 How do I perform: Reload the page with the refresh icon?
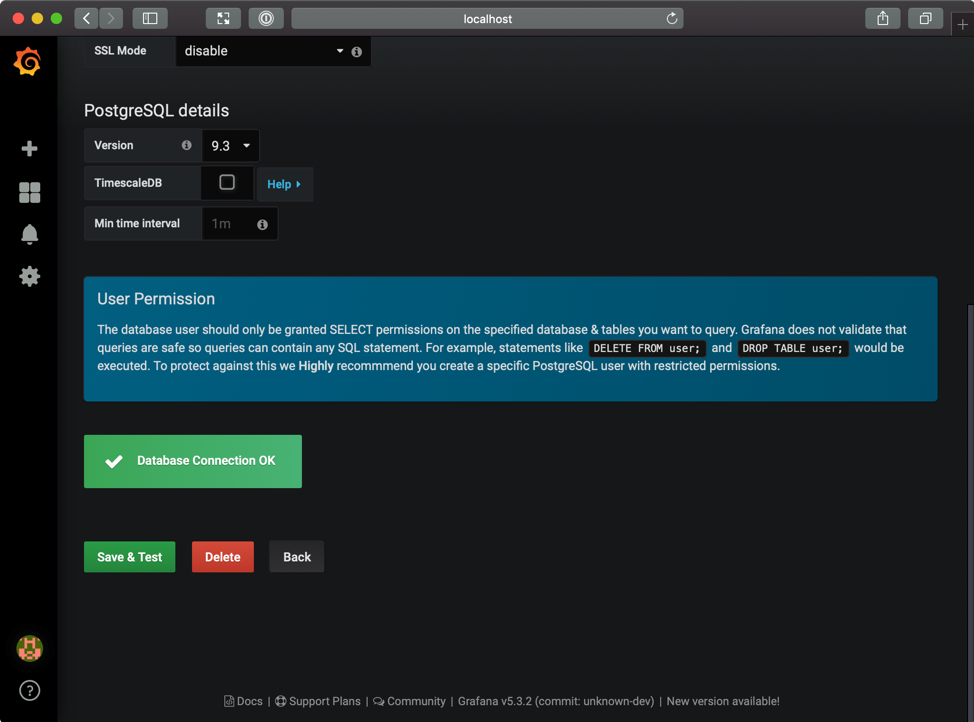click(671, 19)
